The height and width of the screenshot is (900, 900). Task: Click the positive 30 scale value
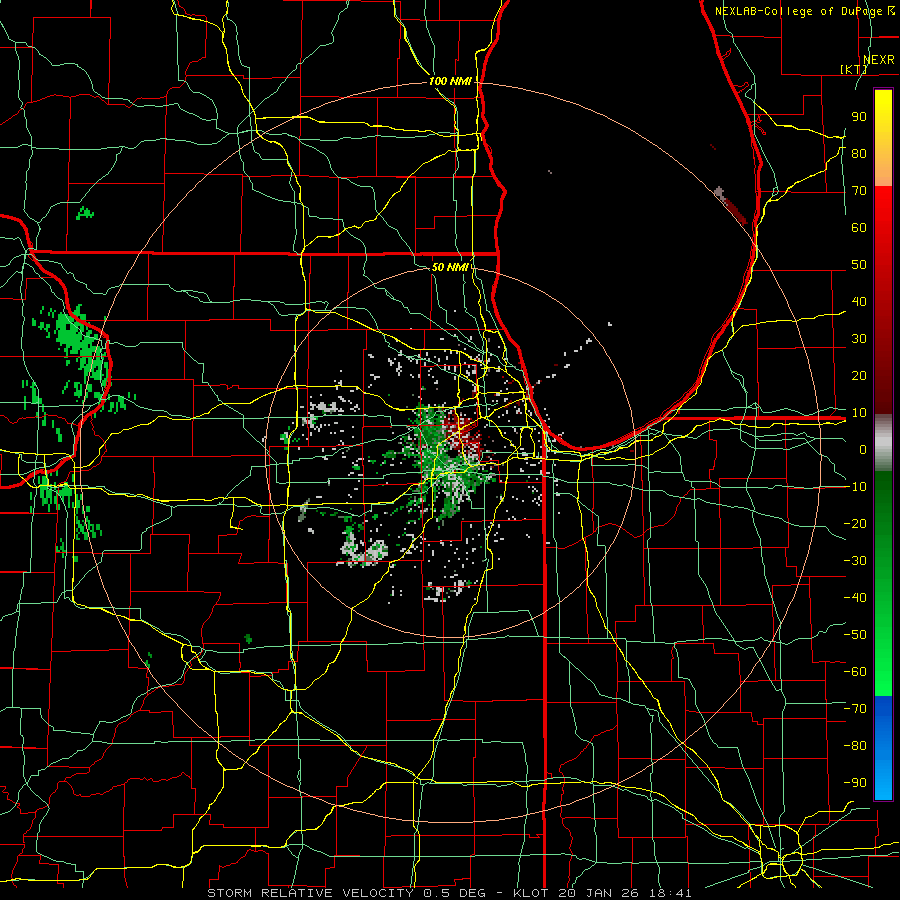coord(859,339)
